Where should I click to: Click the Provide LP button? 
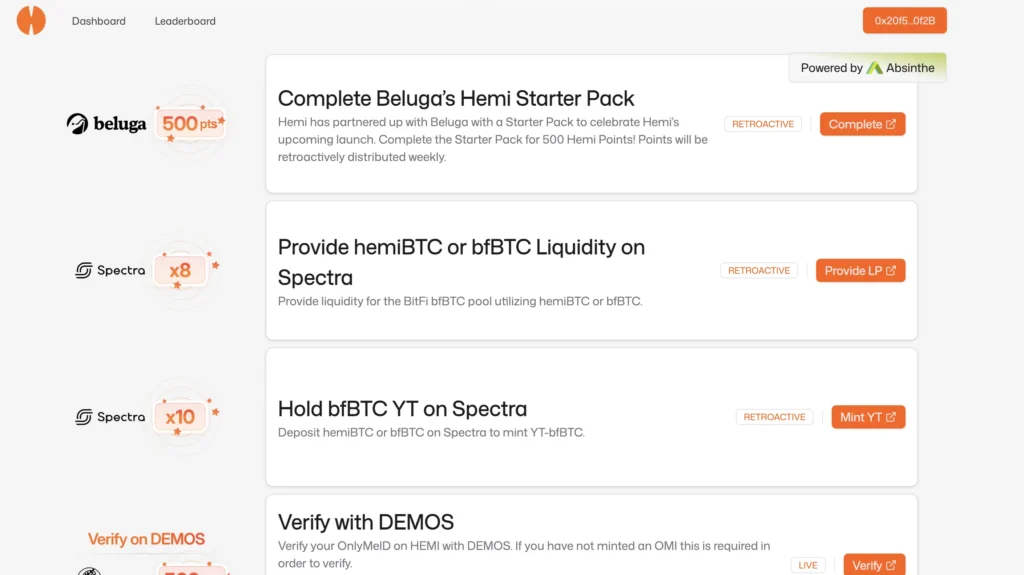pyautogui.click(x=860, y=271)
